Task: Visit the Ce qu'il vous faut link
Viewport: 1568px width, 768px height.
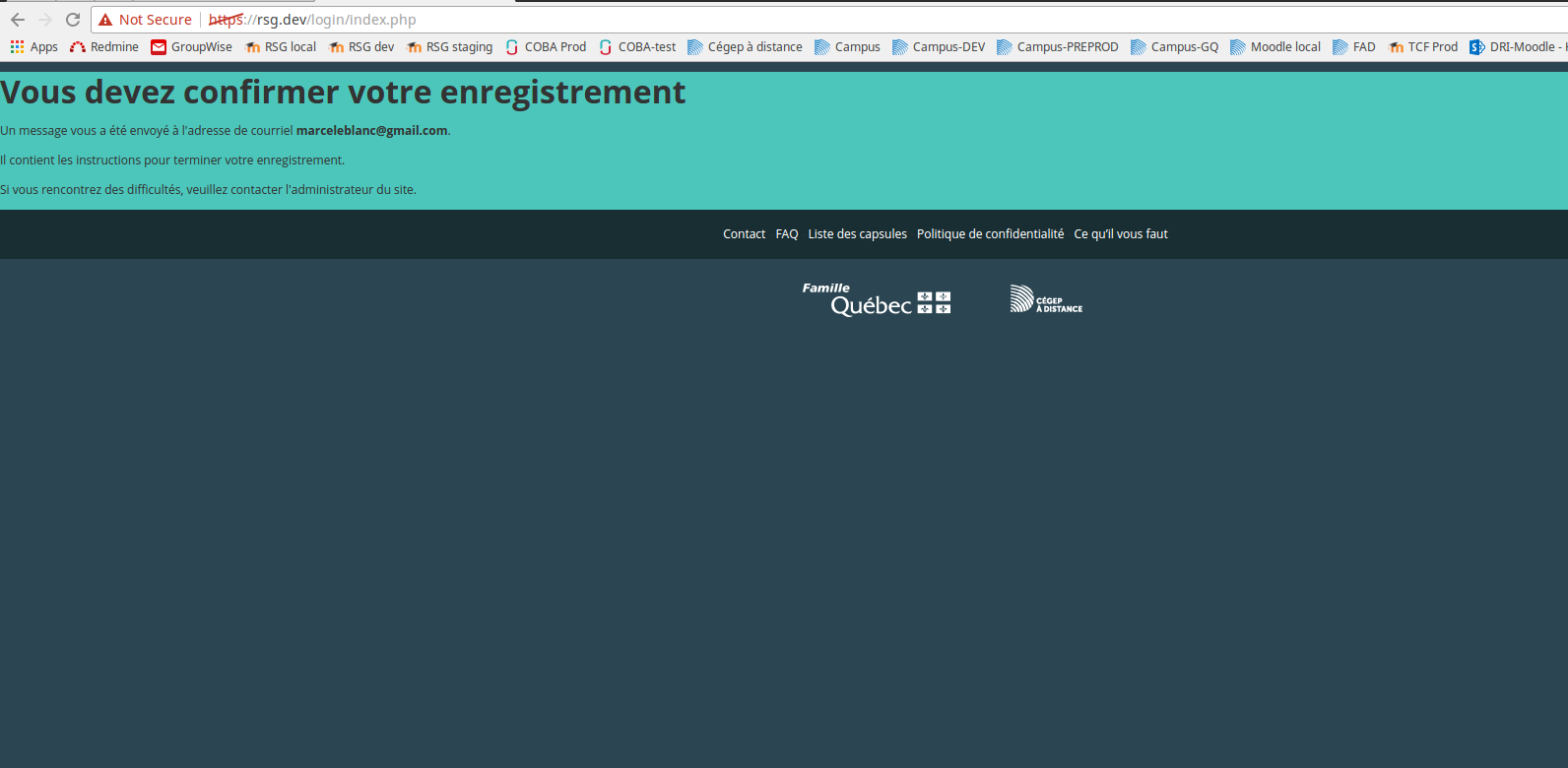Action: [1121, 234]
